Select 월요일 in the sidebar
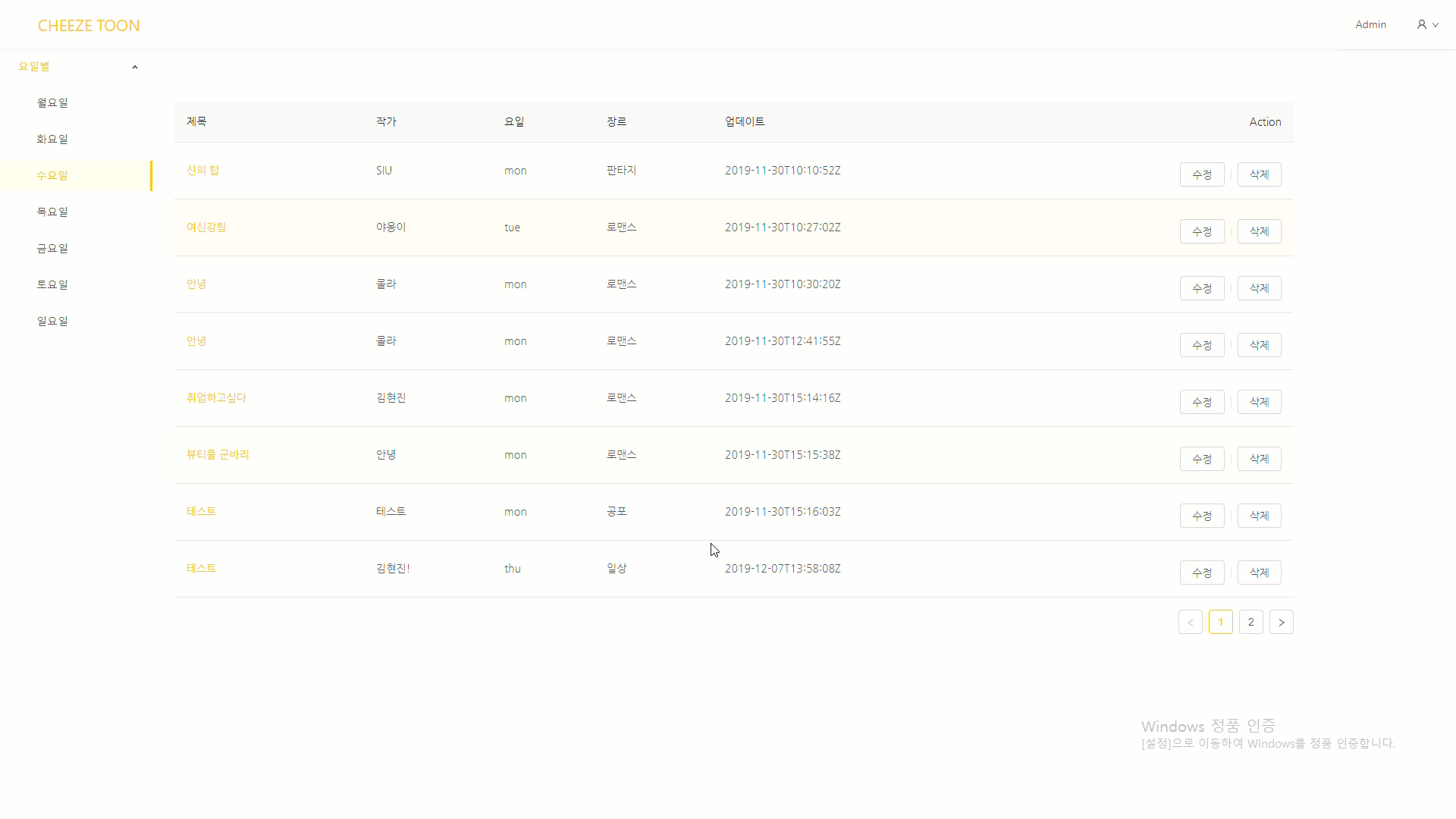 [x=52, y=102]
